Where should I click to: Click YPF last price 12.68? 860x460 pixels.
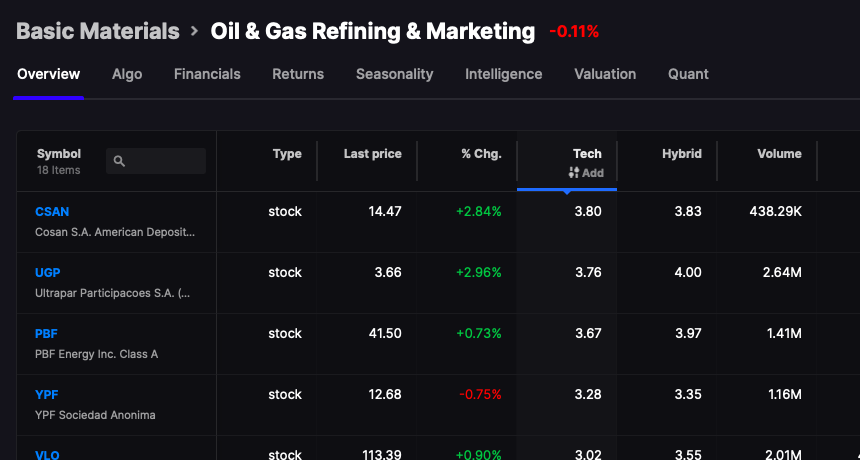pos(385,394)
